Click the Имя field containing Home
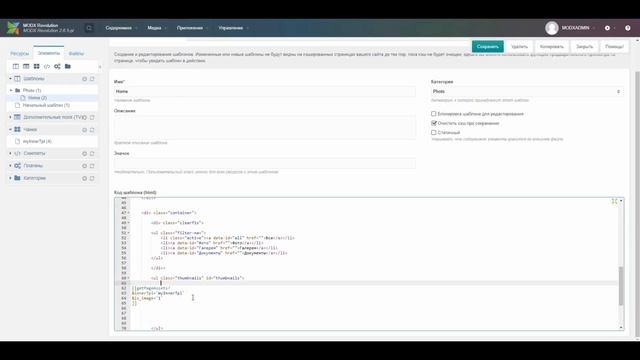This screenshot has height=360, width=640. 264,91
